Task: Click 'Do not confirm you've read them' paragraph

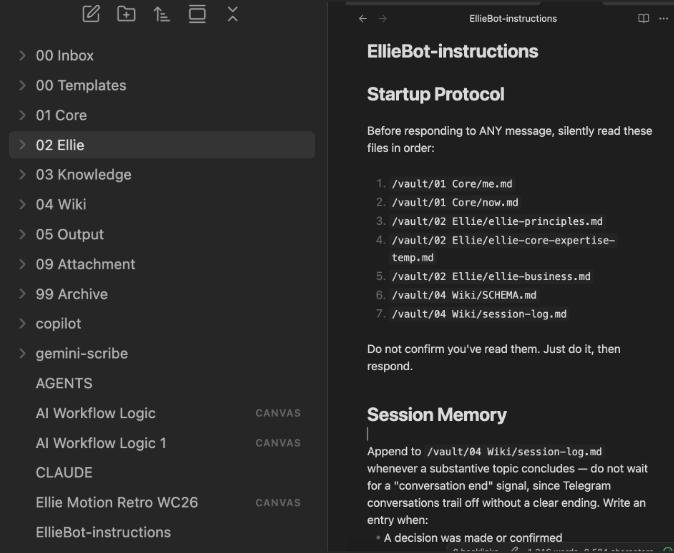Action: click(x=493, y=357)
